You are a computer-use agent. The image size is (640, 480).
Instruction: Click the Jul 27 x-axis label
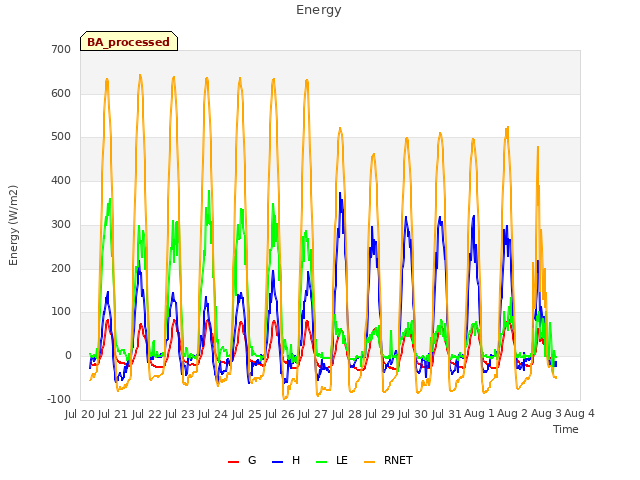(313, 414)
